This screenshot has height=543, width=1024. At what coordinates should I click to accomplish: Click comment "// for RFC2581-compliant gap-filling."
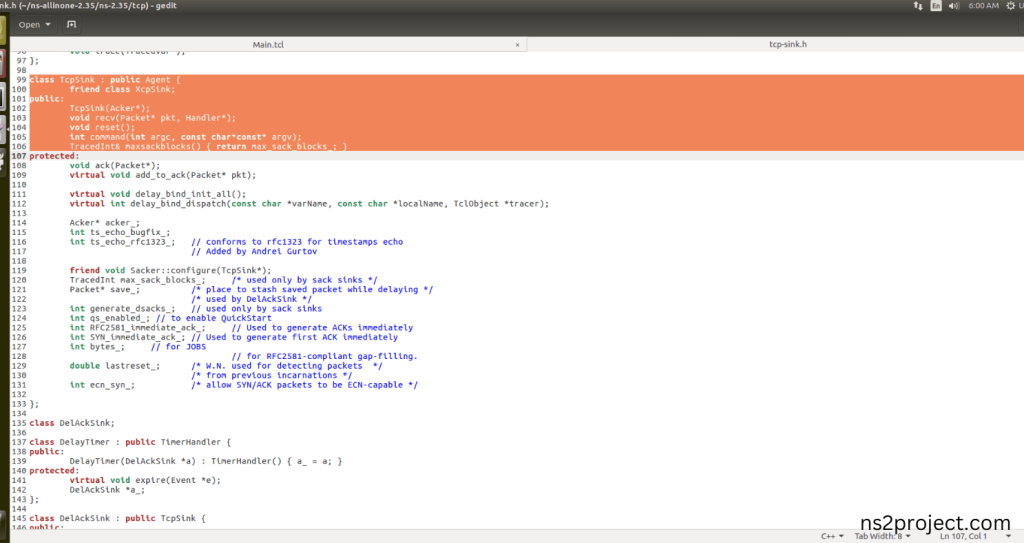(x=325, y=357)
